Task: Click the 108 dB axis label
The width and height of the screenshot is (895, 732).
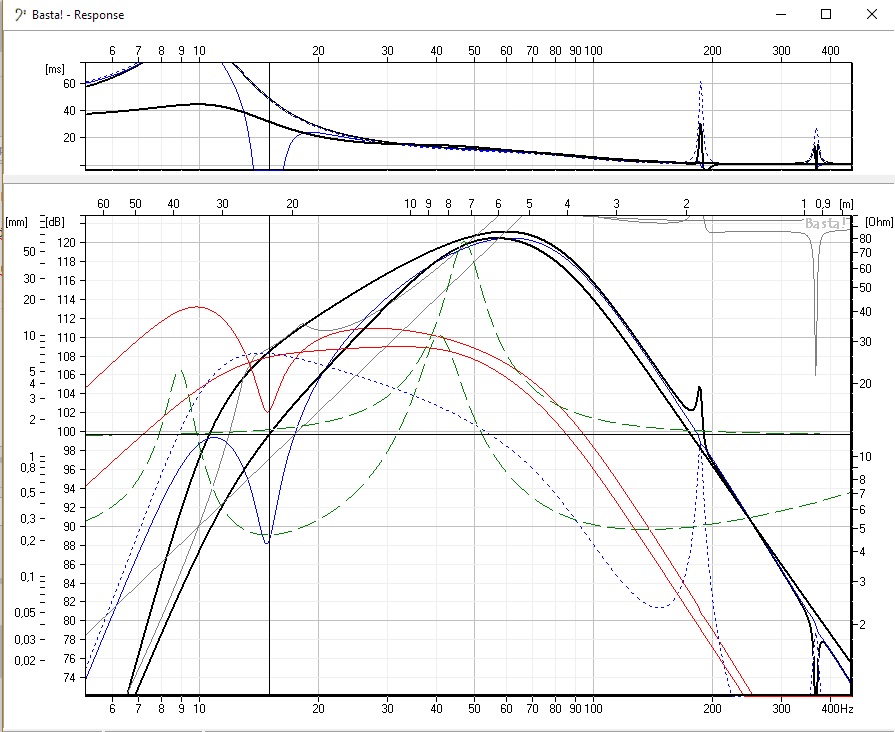Action: tap(67, 356)
